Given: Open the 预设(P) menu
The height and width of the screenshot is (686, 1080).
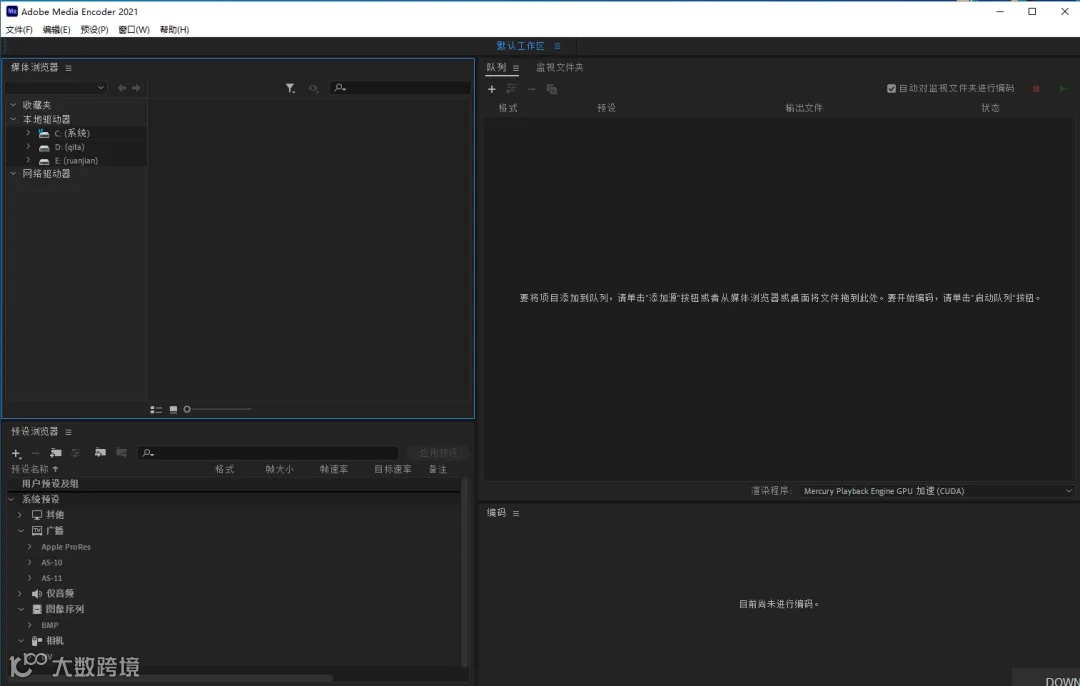Looking at the screenshot, I should [94, 30].
